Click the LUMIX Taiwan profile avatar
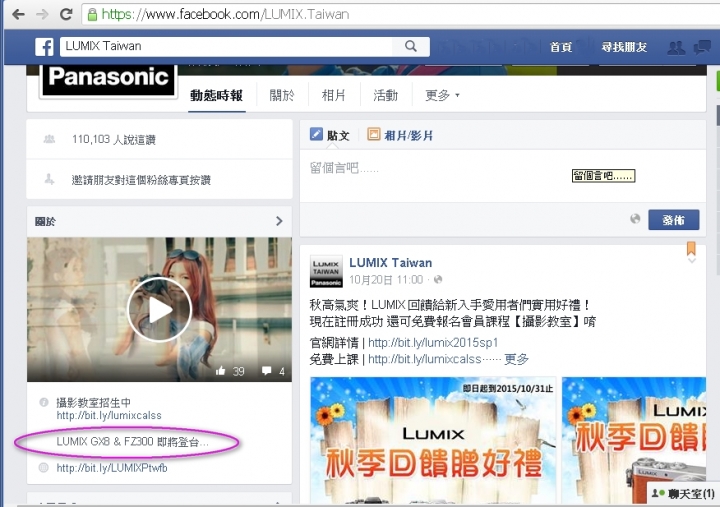720x507 pixels. click(326, 271)
